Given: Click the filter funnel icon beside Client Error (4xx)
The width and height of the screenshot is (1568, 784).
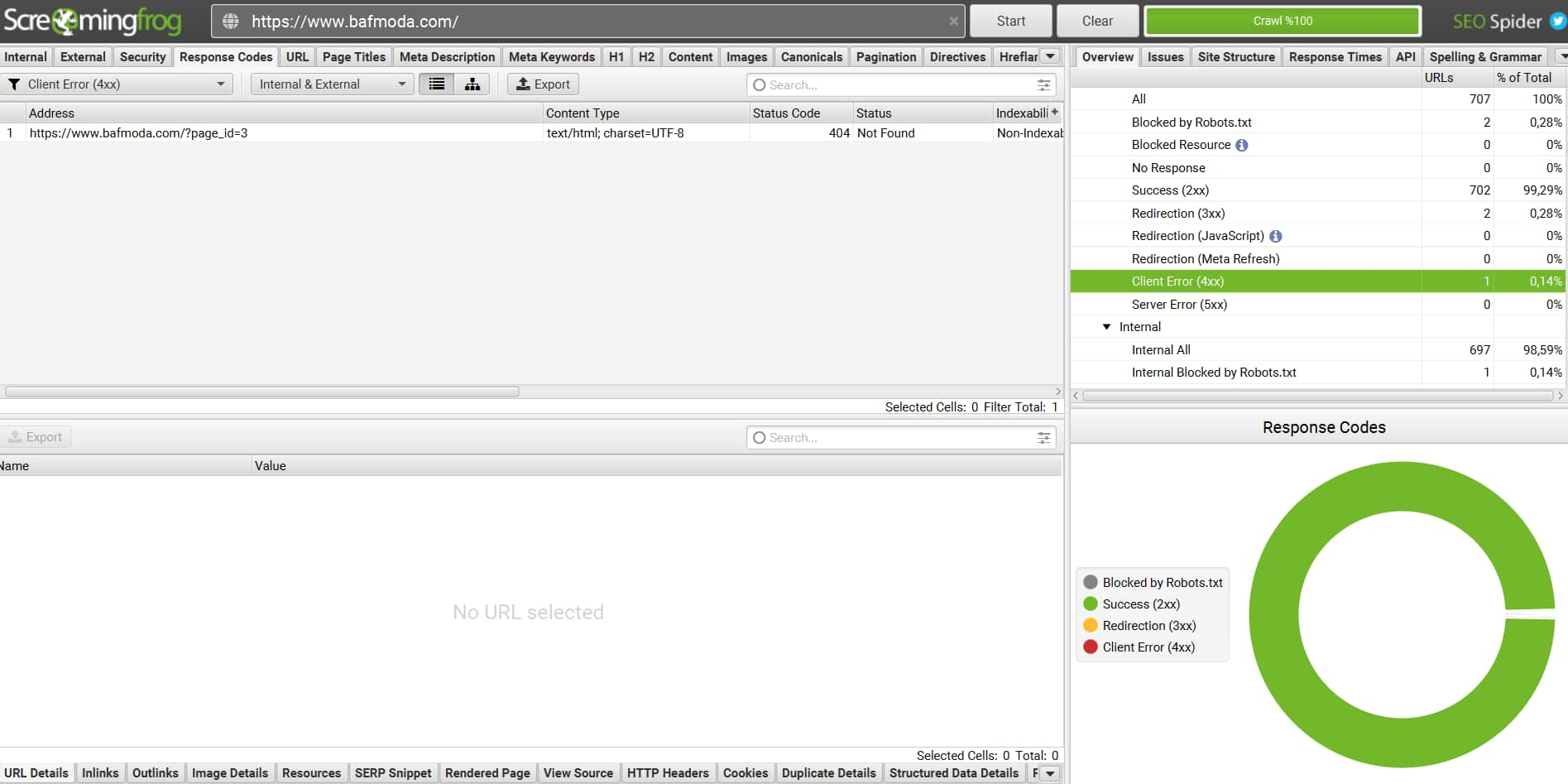Looking at the screenshot, I should [x=14, y=84].
